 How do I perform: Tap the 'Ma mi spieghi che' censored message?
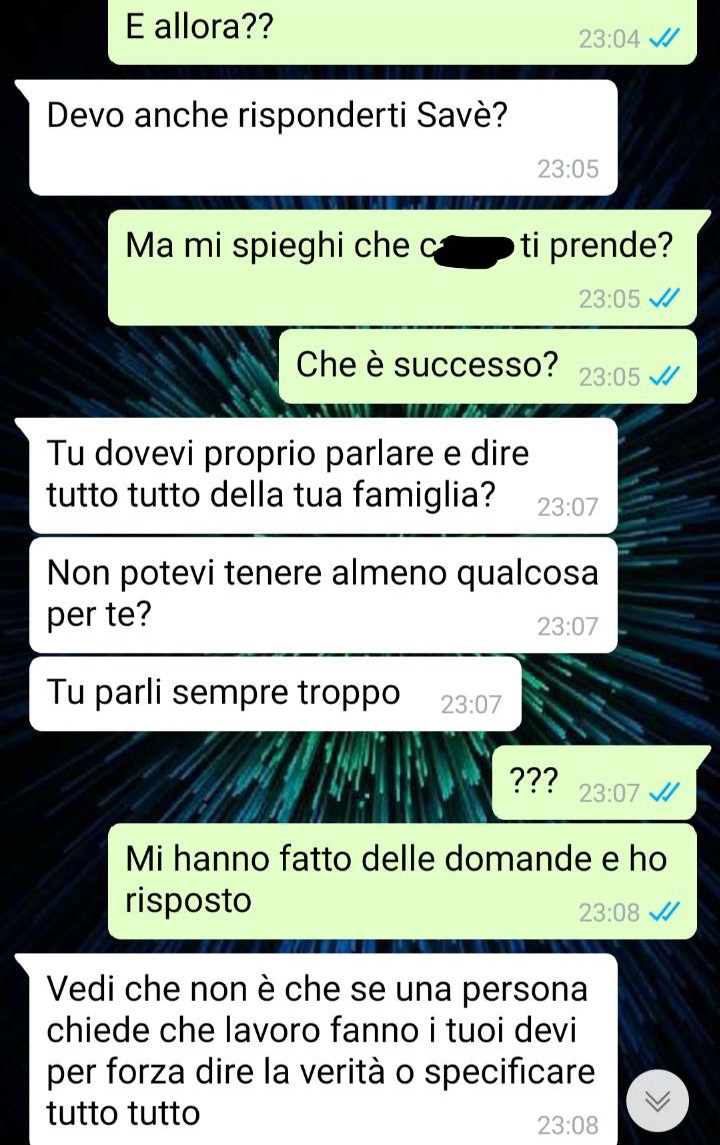402,267
